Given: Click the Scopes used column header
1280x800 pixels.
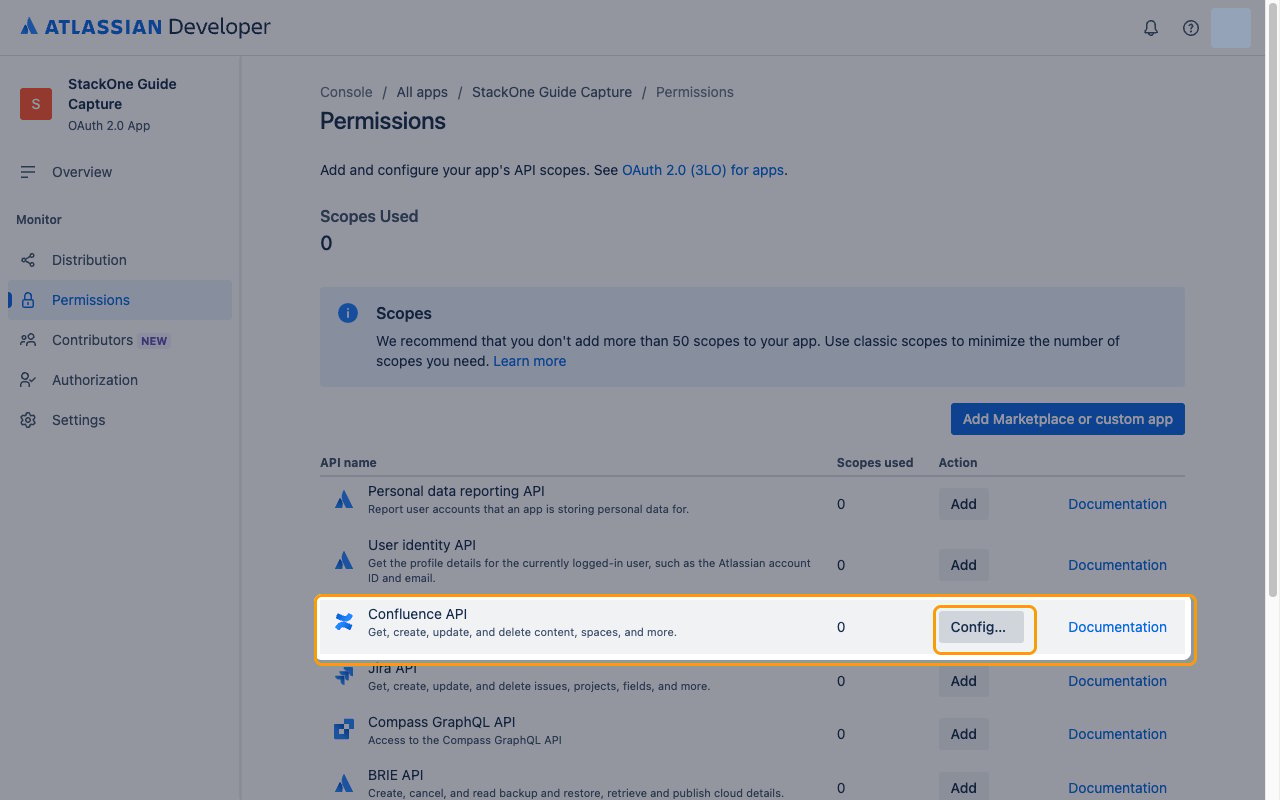Looking at the screenshot, I should point(875,462).
